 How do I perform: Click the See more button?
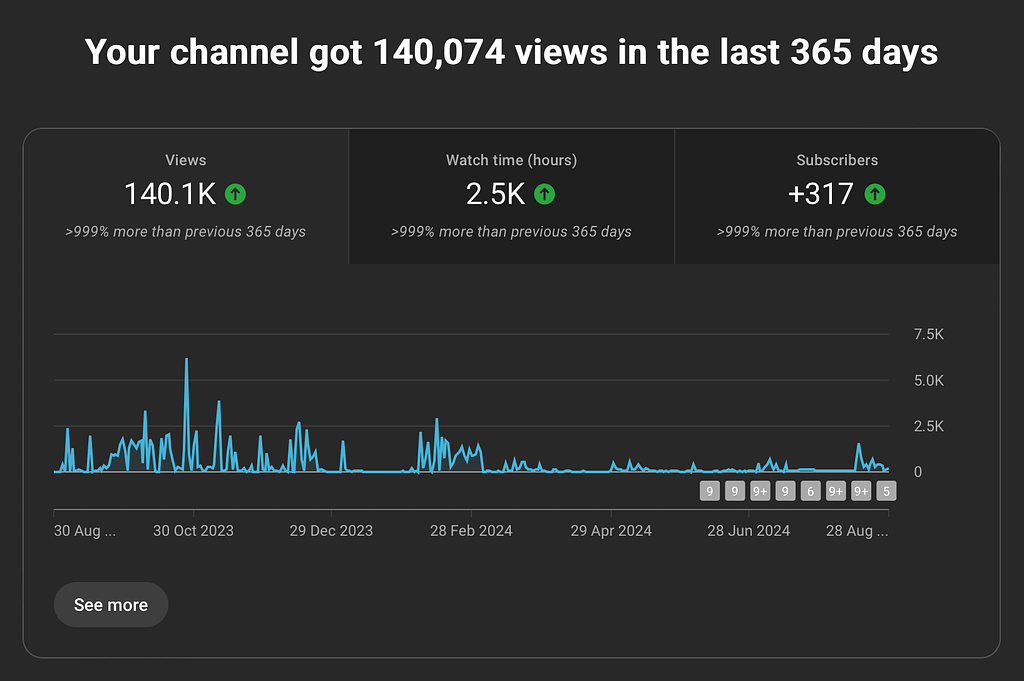tap(111, 605)
